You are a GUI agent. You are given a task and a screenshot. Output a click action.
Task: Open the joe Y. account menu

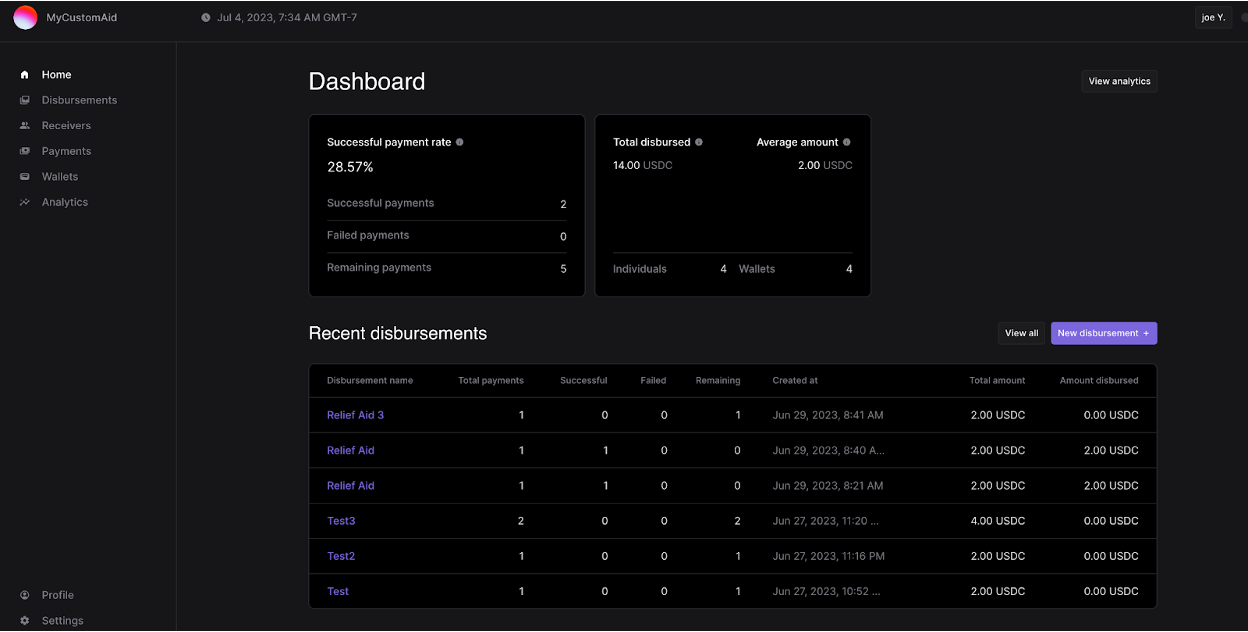(1212, 17)
